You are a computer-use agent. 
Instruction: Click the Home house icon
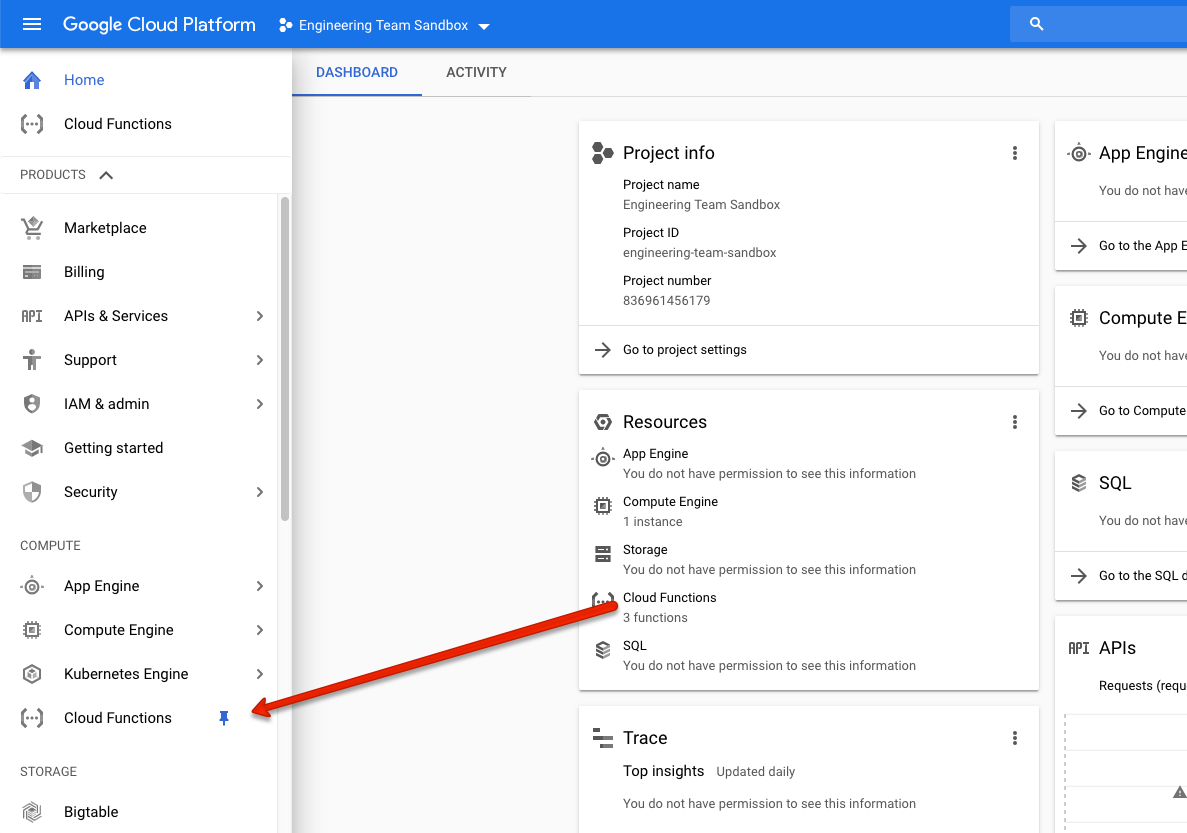point(32,80)
